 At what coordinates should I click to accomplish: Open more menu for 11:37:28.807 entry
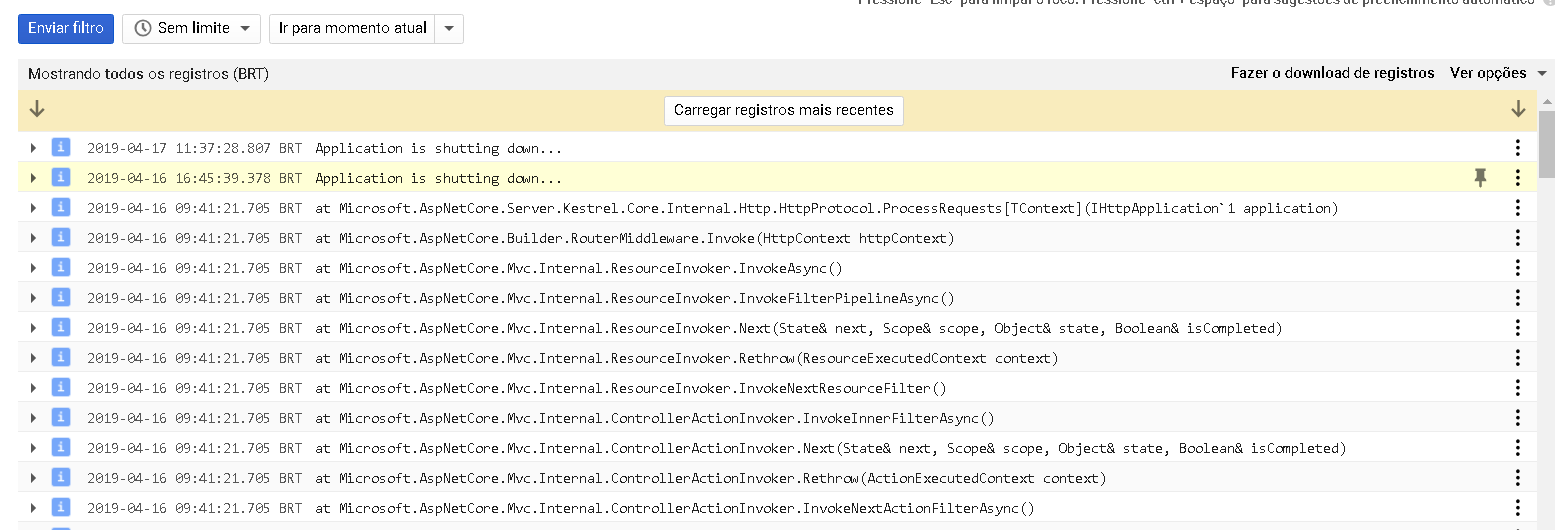point(1518,148)
